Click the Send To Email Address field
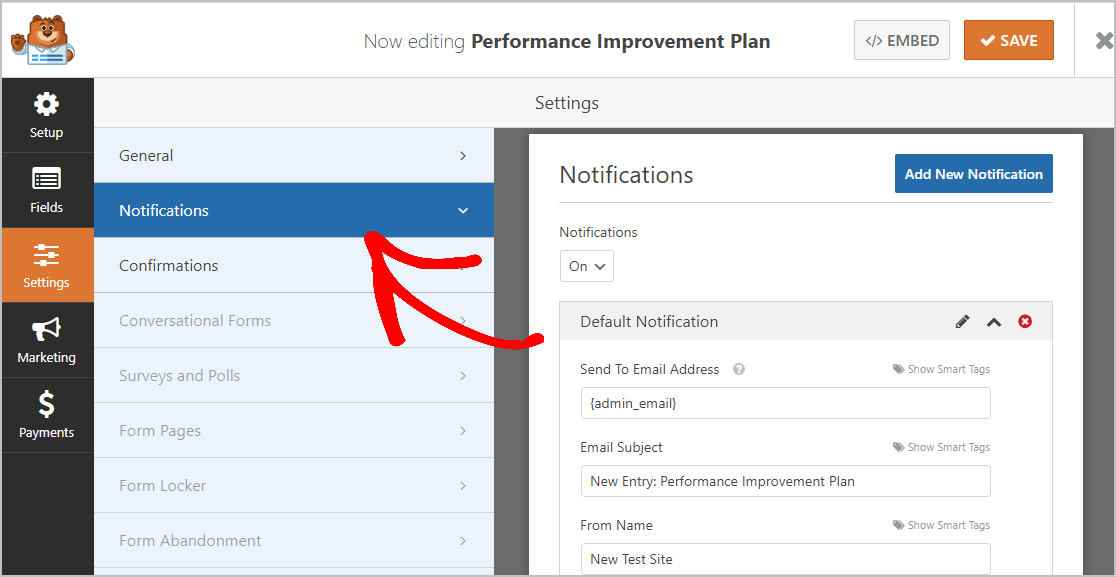Image resolution: width=1116 pixels, height=577 pixels. 786,403
